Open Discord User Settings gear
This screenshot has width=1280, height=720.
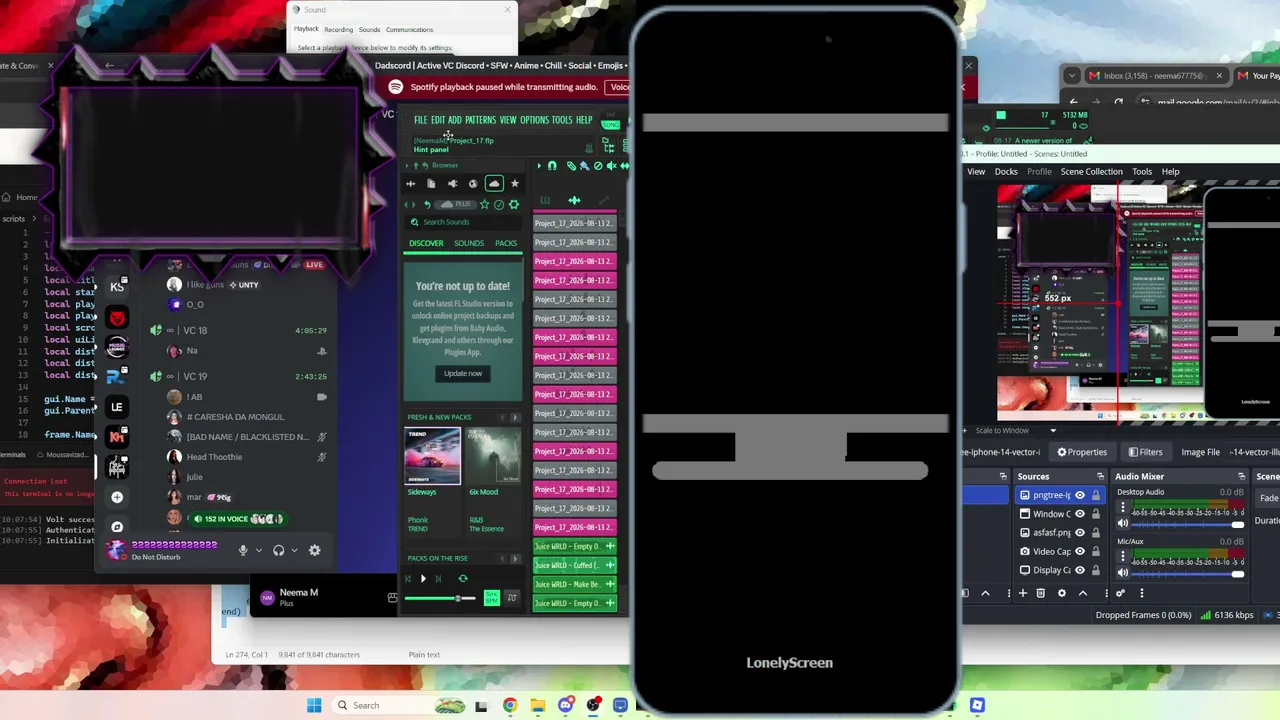[x=315, y=550]
